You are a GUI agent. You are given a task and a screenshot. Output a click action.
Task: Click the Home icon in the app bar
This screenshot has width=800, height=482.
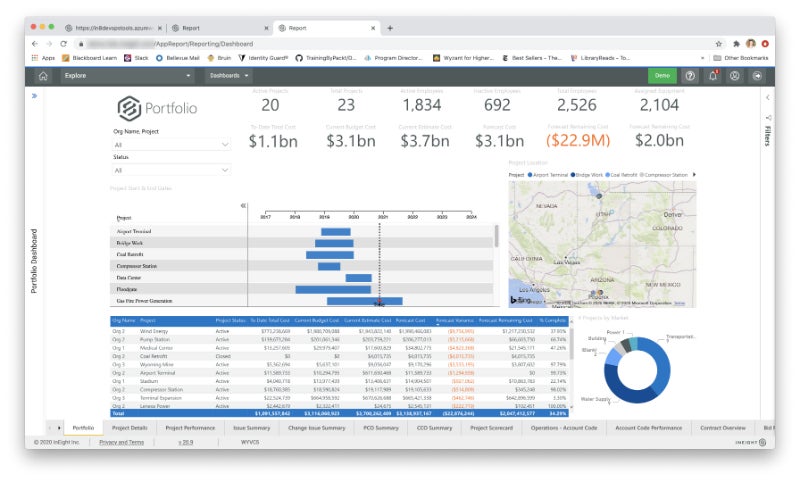43,75
